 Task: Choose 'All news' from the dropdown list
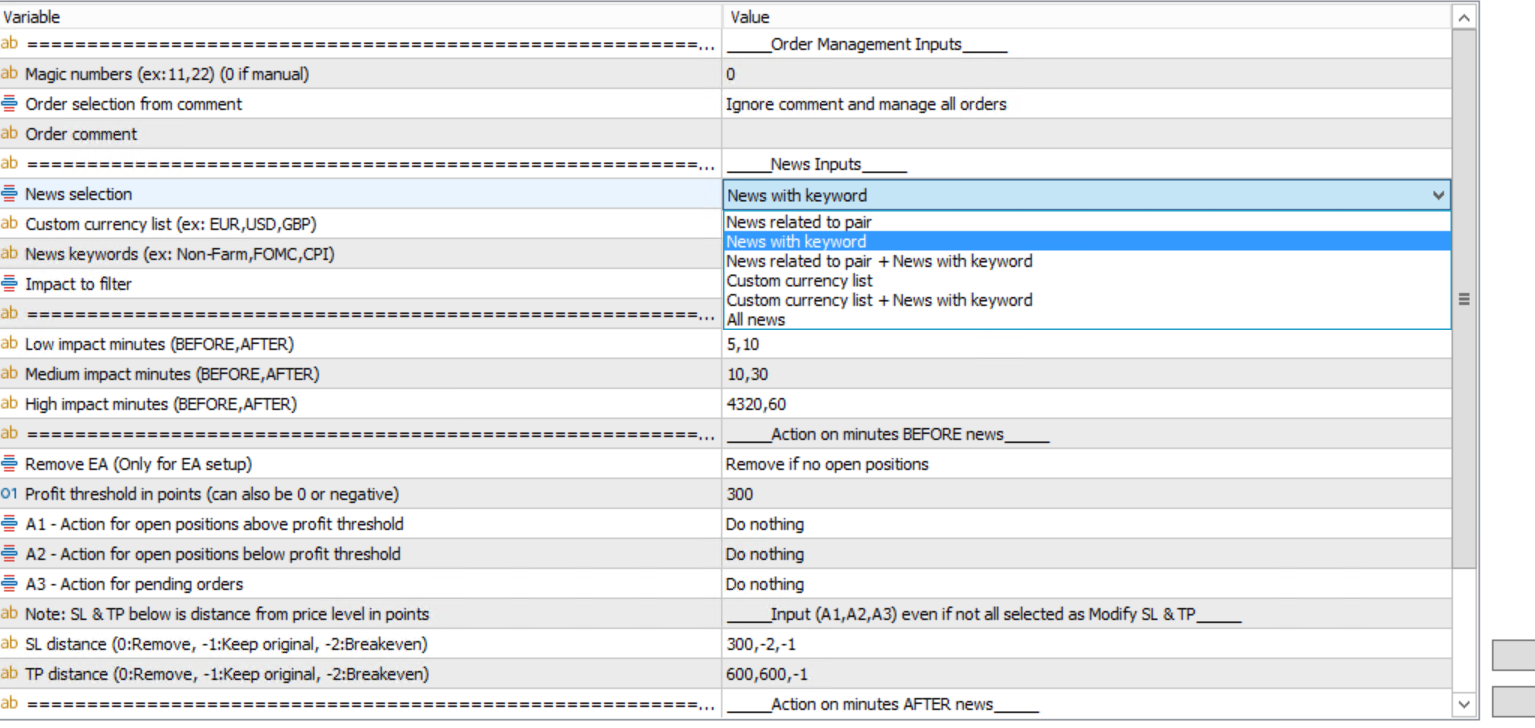[x=1087, y=320]
